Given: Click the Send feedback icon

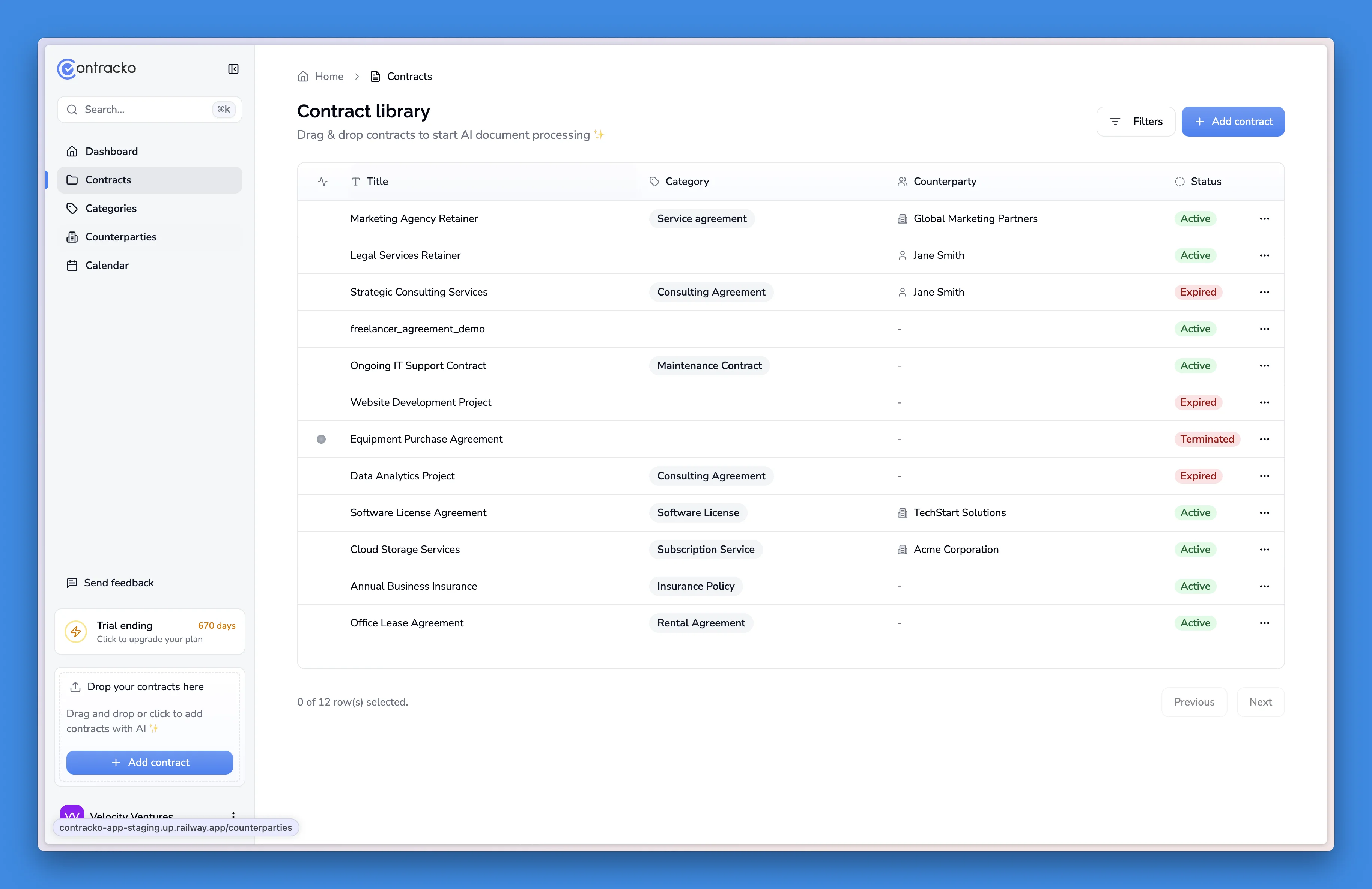Looking at the screenshot, I should (x=71, y=583).
